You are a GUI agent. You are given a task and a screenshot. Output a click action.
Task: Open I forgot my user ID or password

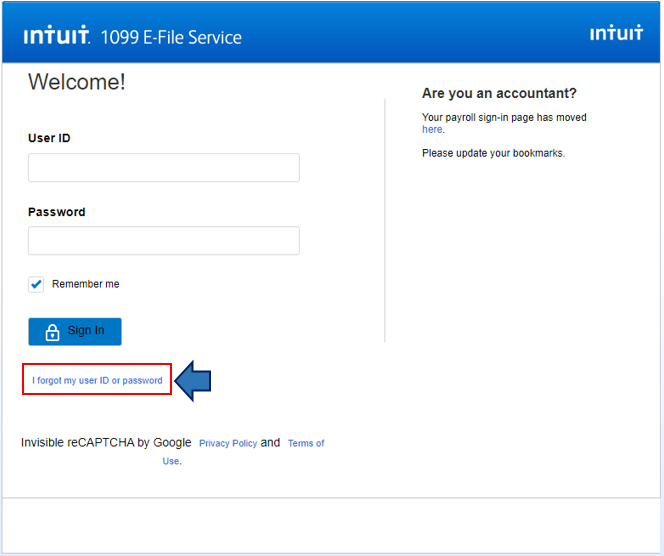tap(97, 380)
